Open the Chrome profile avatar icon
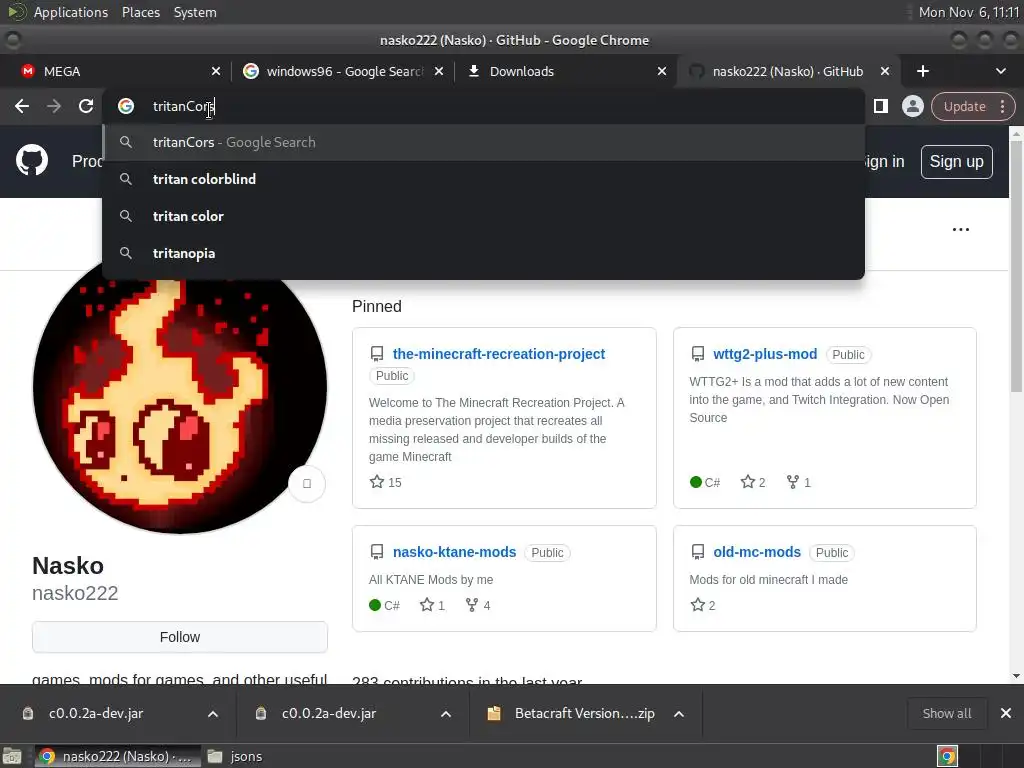 912,106
